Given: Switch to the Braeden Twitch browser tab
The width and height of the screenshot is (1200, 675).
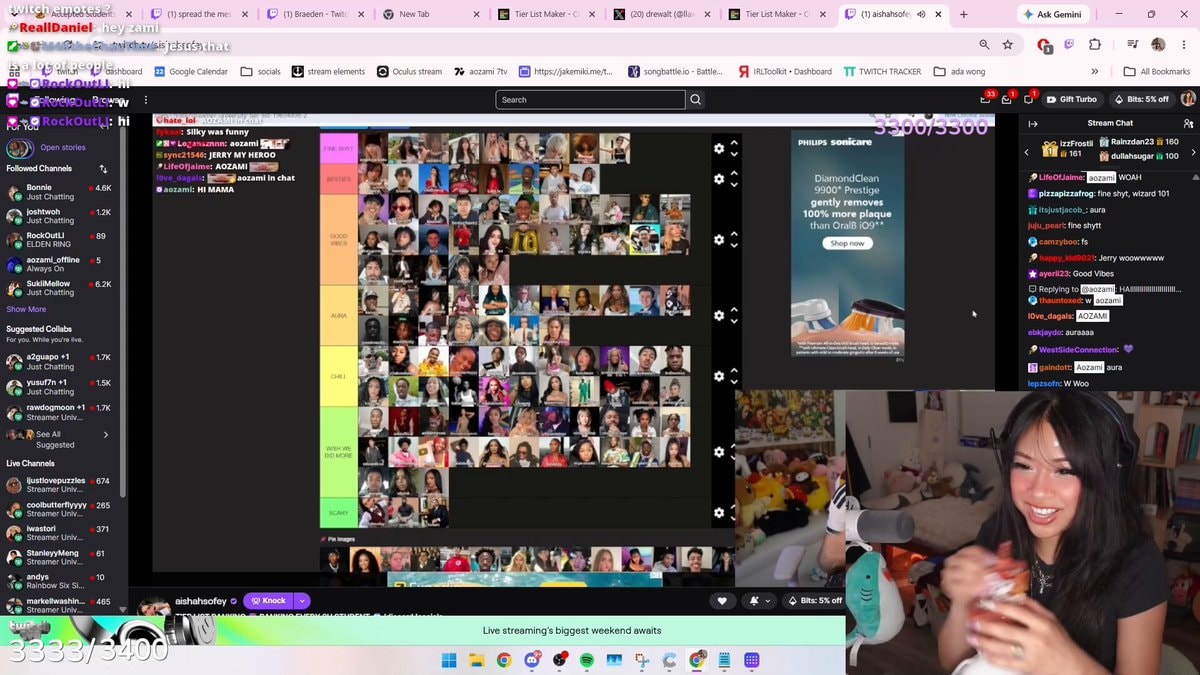Looking at the screenshot, I should [315, 14].
